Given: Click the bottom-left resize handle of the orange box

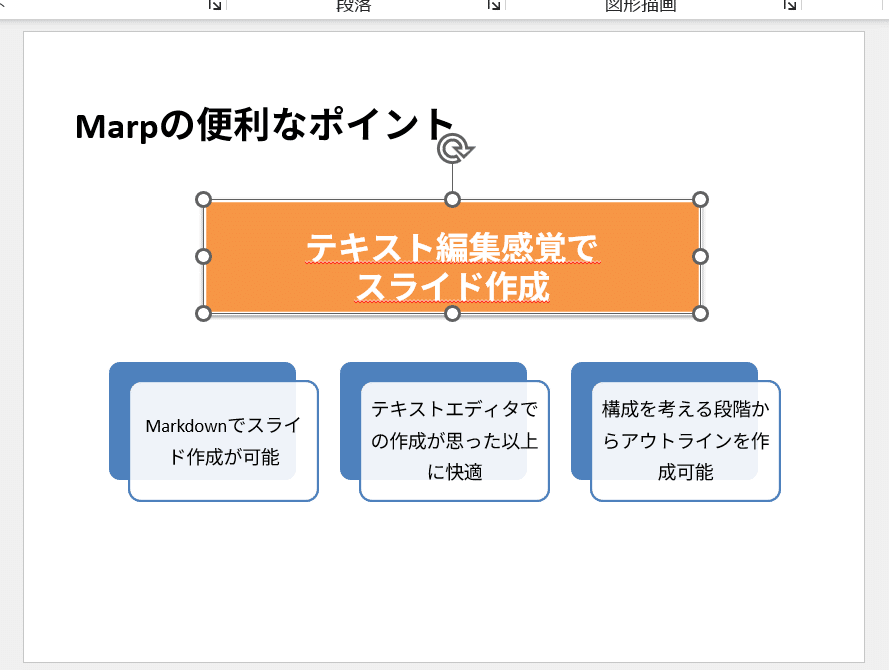Looking at the screenshot, I should [x=204, y=313].
